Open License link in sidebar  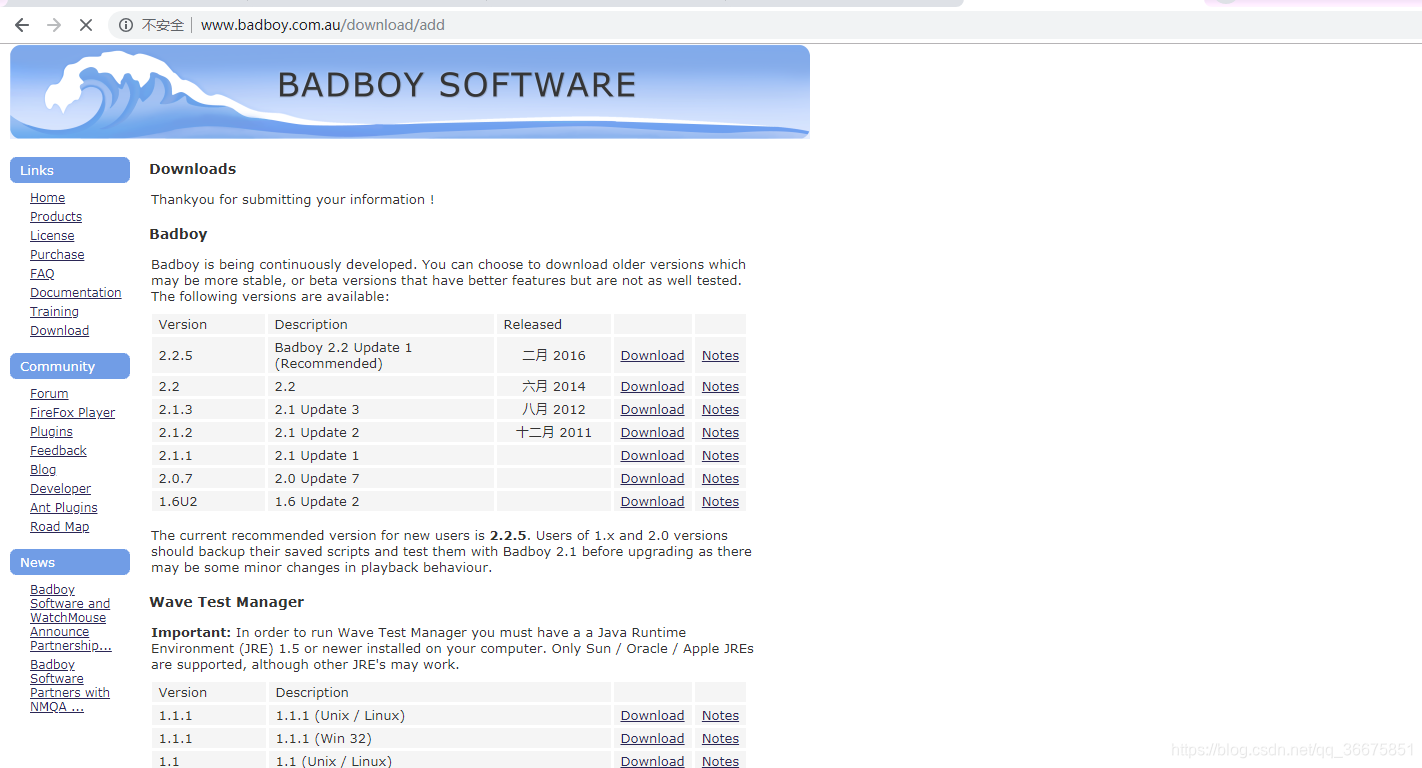point(52,236)
